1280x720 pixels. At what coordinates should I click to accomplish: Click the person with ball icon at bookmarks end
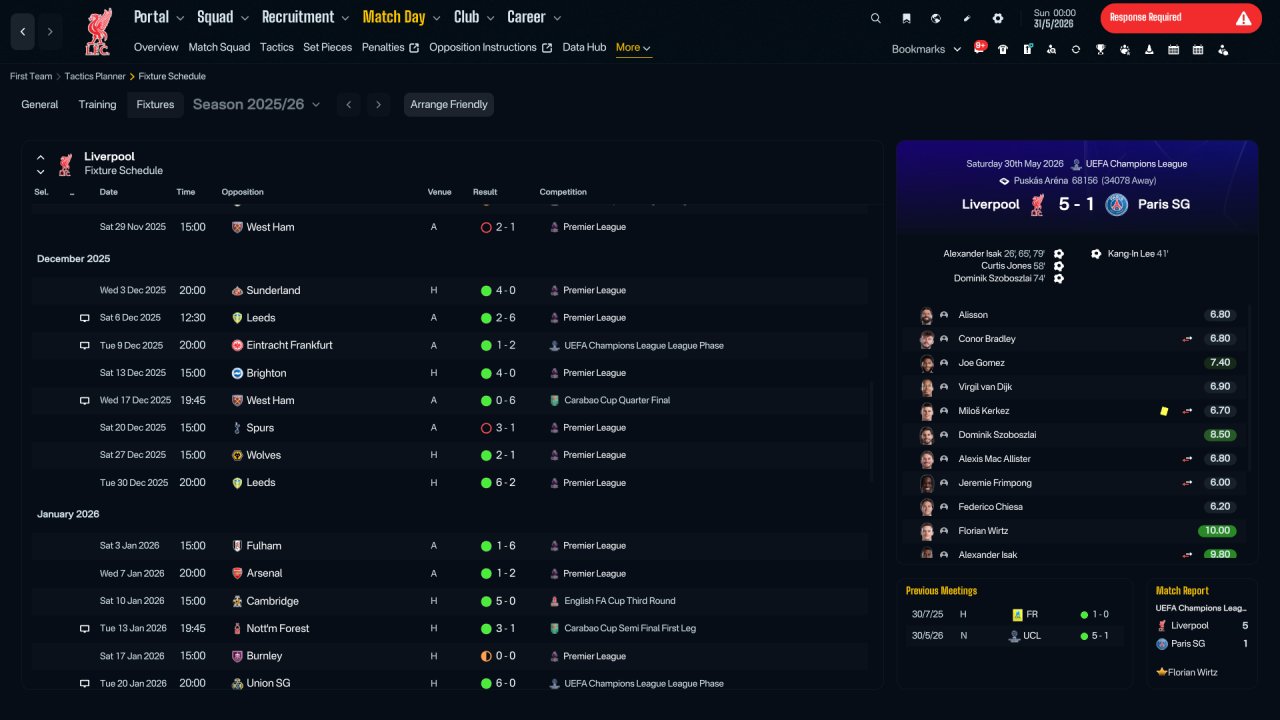[1222, 49]
